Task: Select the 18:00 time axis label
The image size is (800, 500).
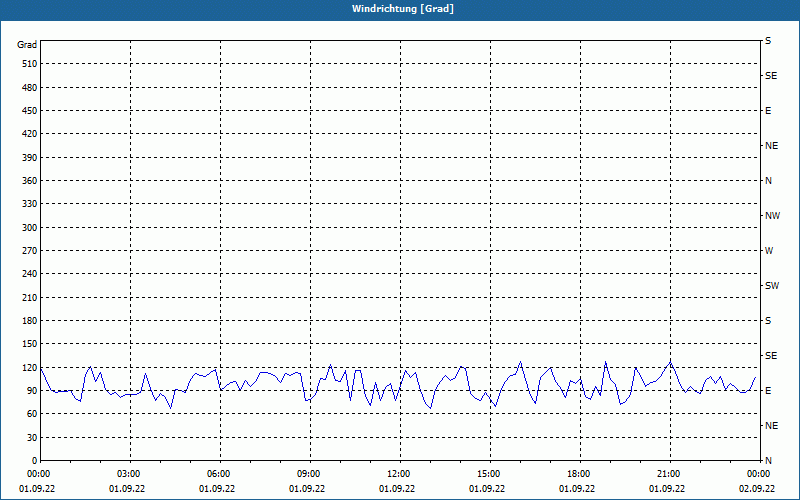Action: tap(580, 474)
